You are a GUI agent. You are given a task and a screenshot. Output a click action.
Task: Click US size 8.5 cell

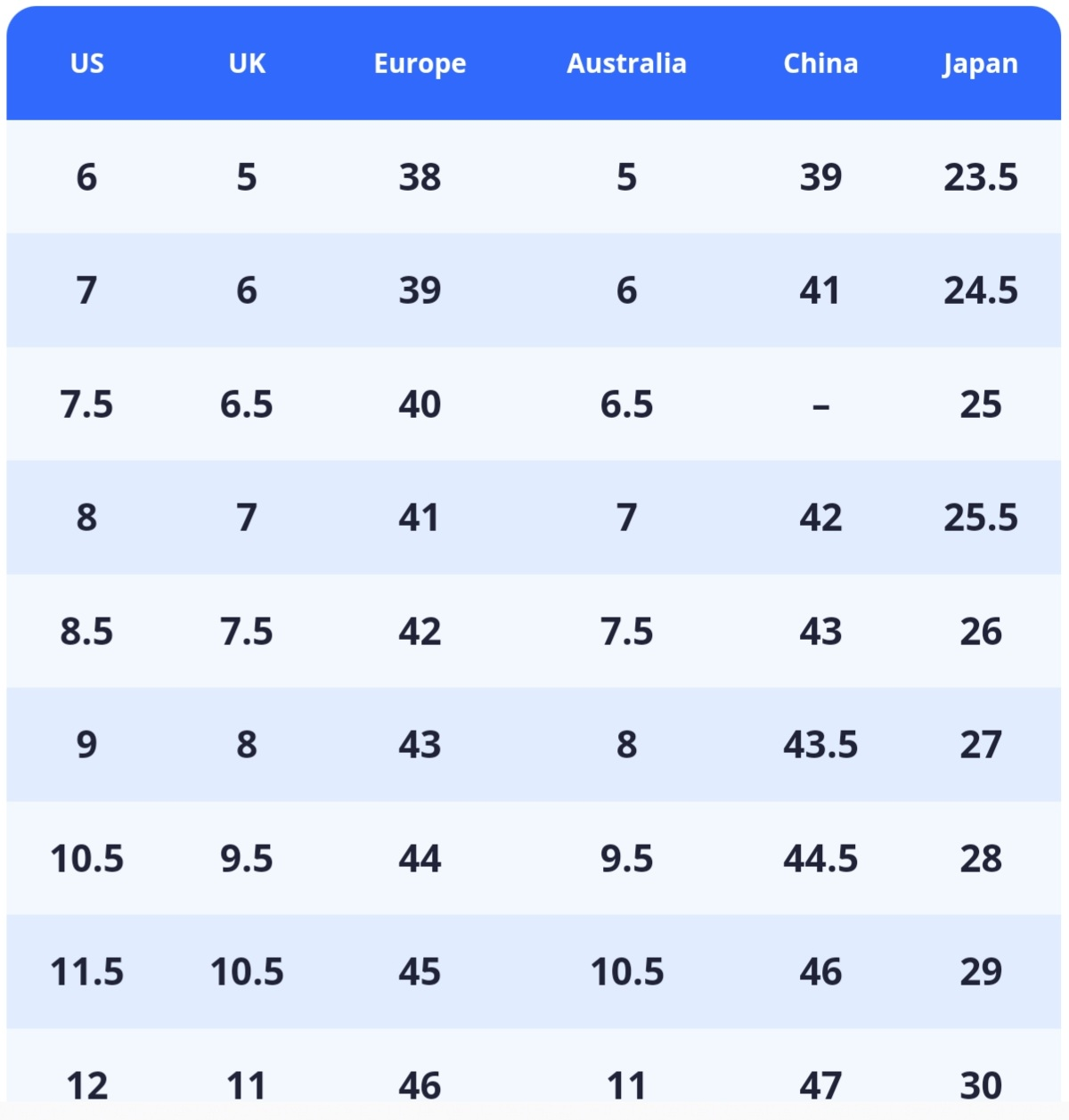pyautogui.click(x=86, y=632)
